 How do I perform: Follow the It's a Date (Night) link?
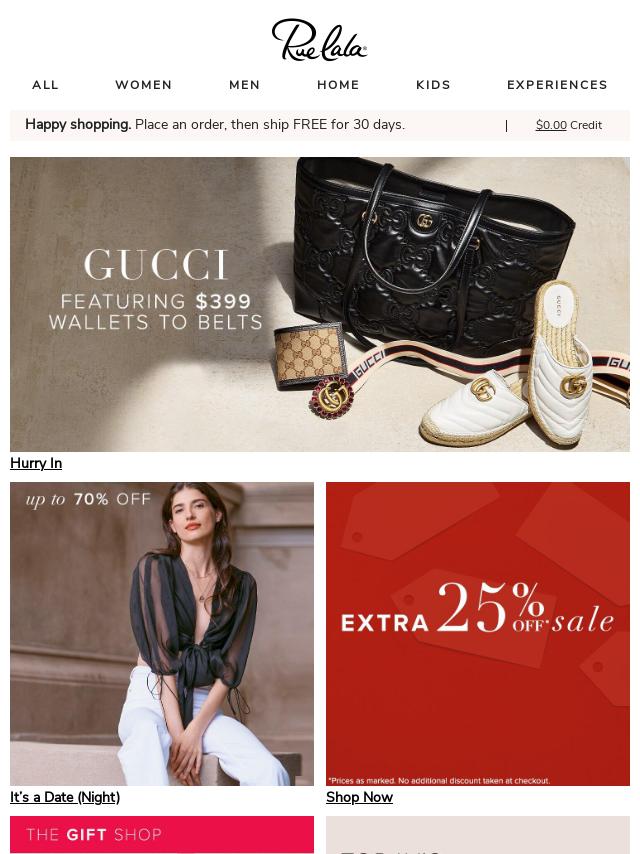(65, 797)
